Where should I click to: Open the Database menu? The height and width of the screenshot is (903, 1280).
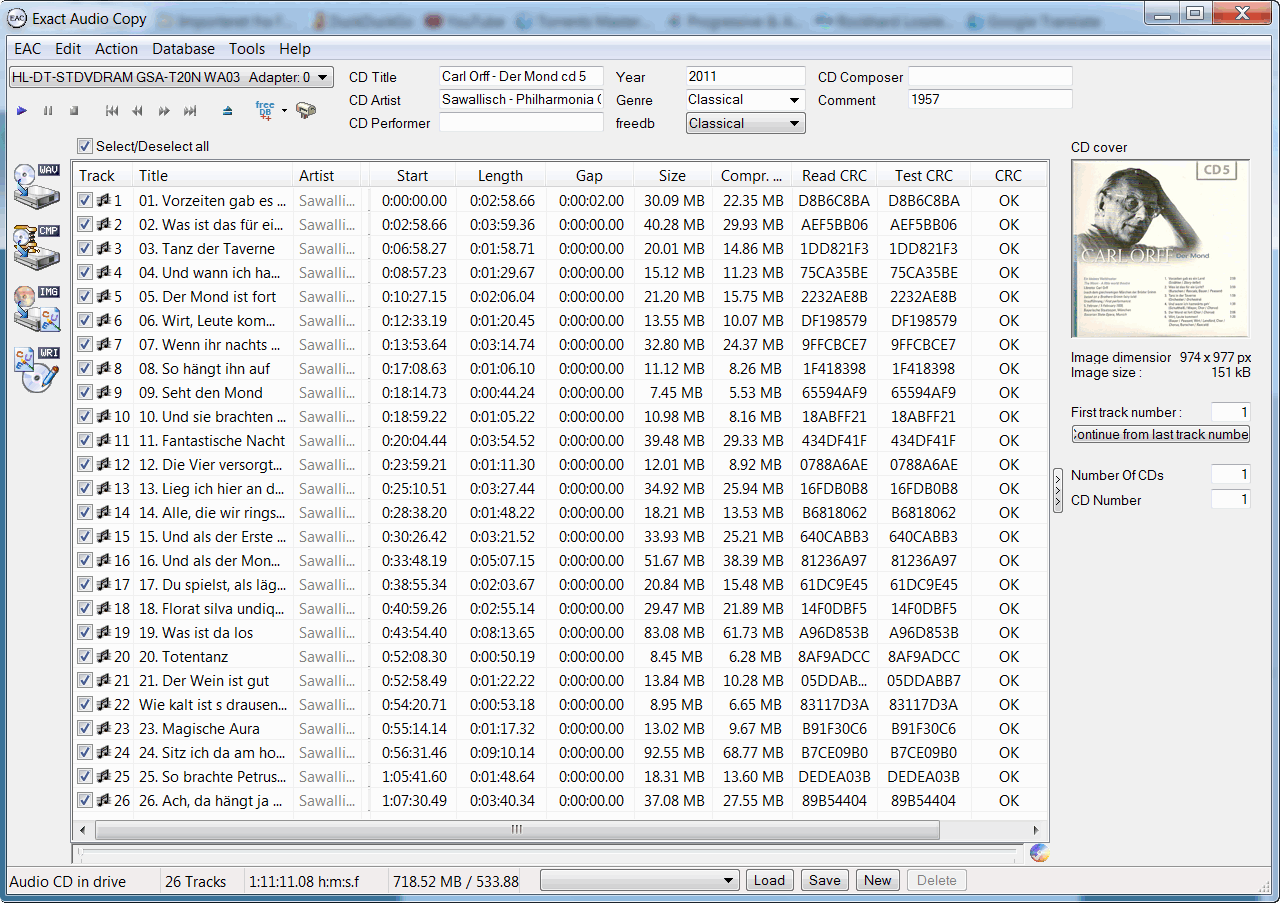[x=183, y=49]
